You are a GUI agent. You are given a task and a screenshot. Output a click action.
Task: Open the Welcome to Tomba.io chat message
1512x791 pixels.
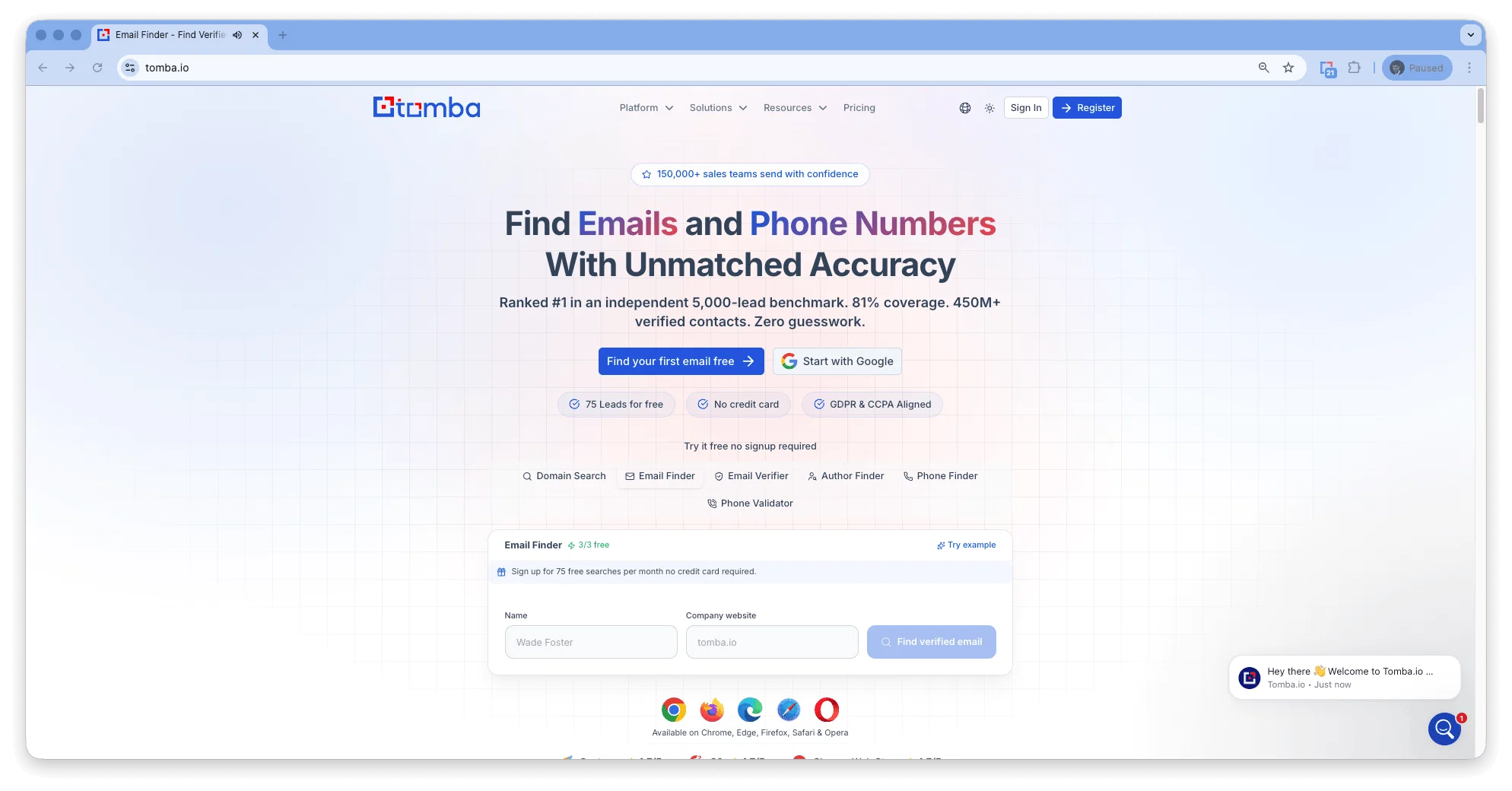click(1345, 677)
